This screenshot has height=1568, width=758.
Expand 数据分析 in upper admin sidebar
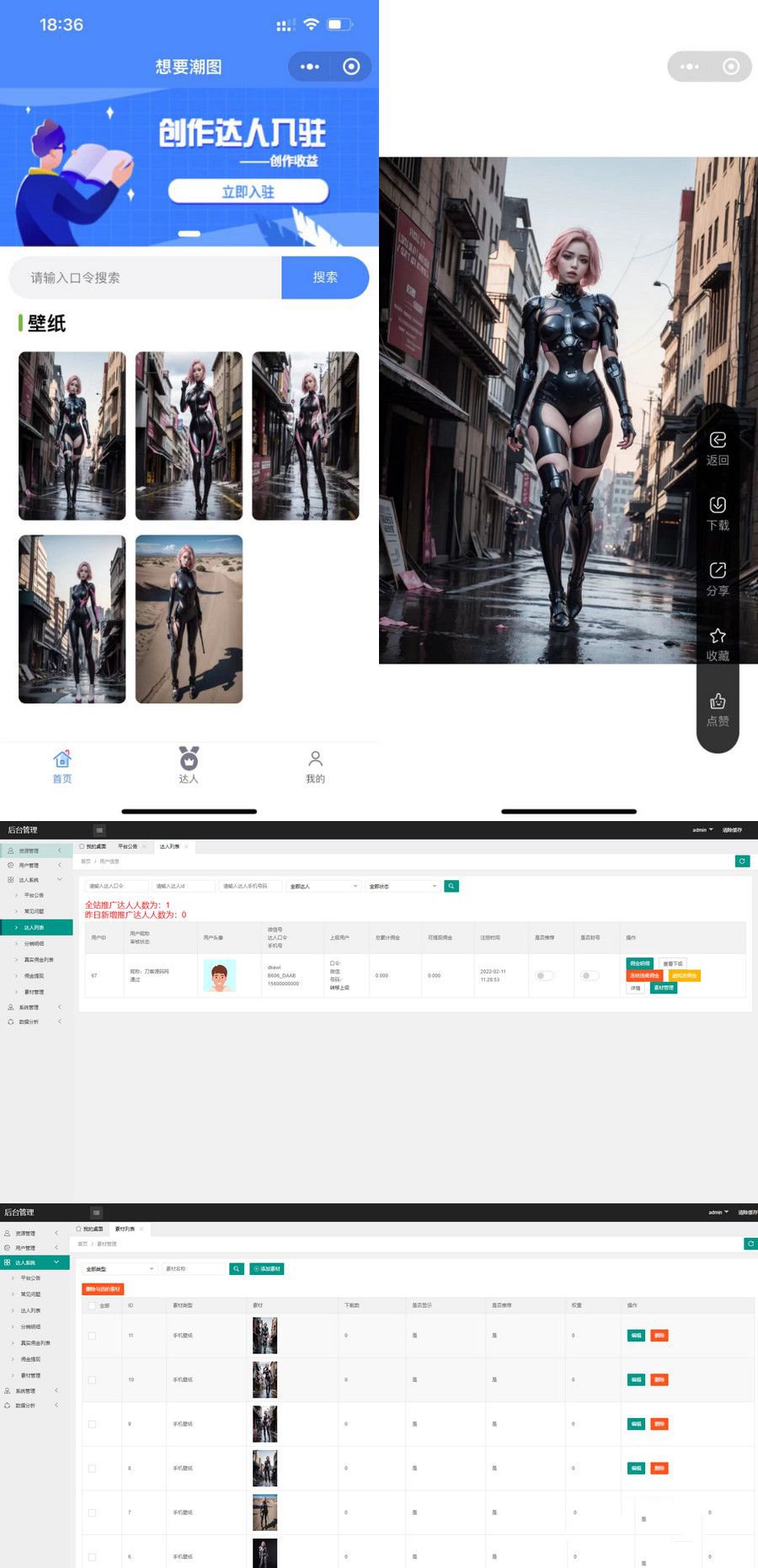click(x=36, y=1021)
